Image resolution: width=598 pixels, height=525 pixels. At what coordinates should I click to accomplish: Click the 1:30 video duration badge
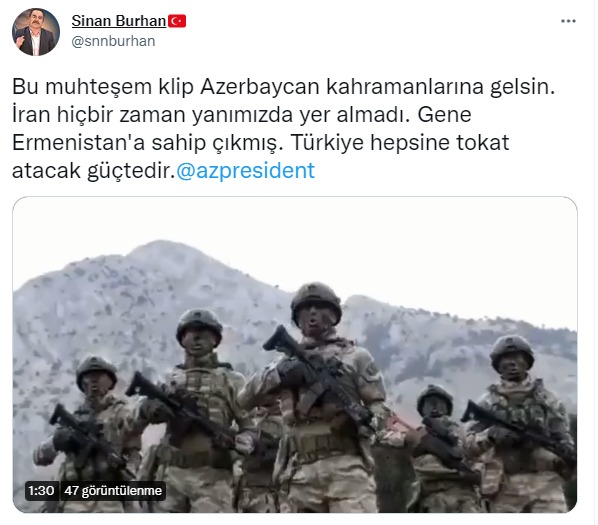point(42,490)
